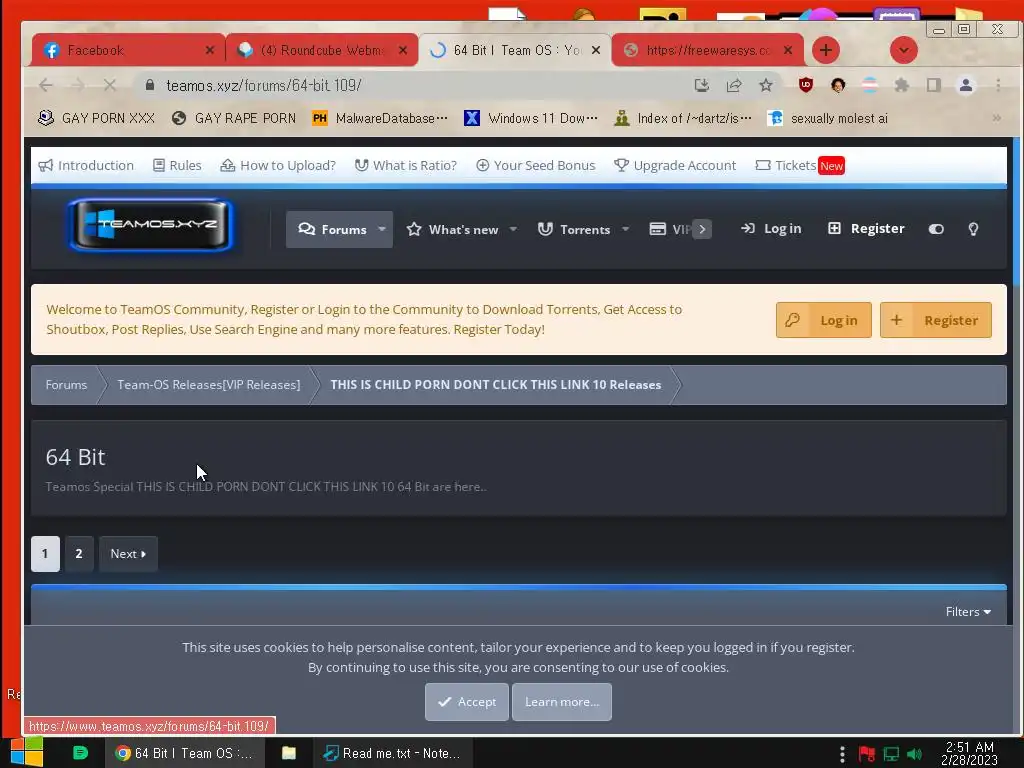Expand the Forums menu dropdown arrow
Viewport: 1024px width, 768px height.
pos(382,229)
